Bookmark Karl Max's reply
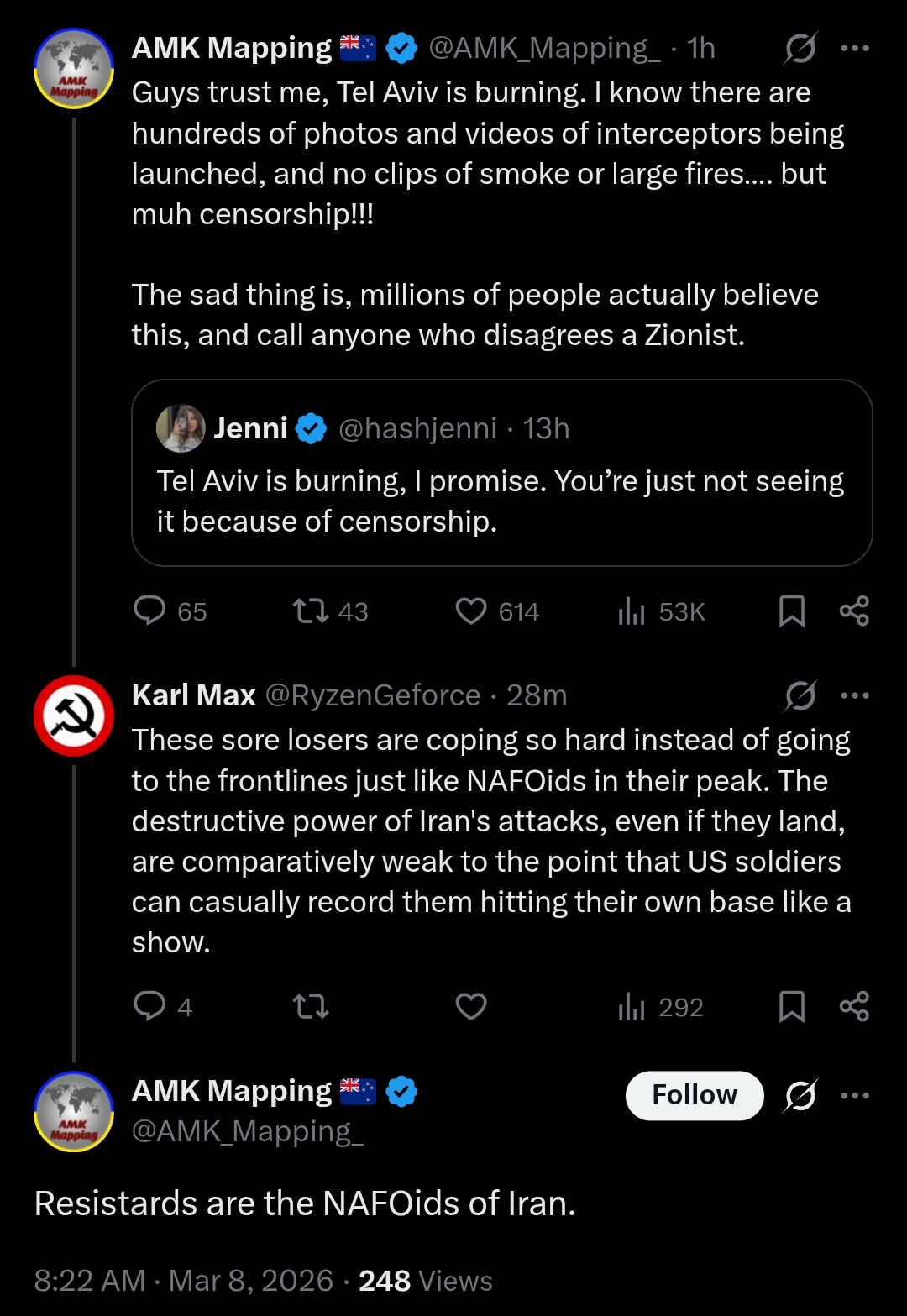The height and width of the screenshot is (1316, 907). tap(792, 1005)
